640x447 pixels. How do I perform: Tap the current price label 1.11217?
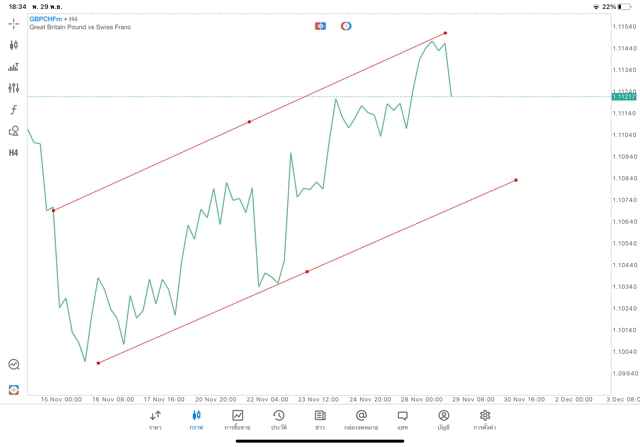pyautogui.click(x=621, y=96)
